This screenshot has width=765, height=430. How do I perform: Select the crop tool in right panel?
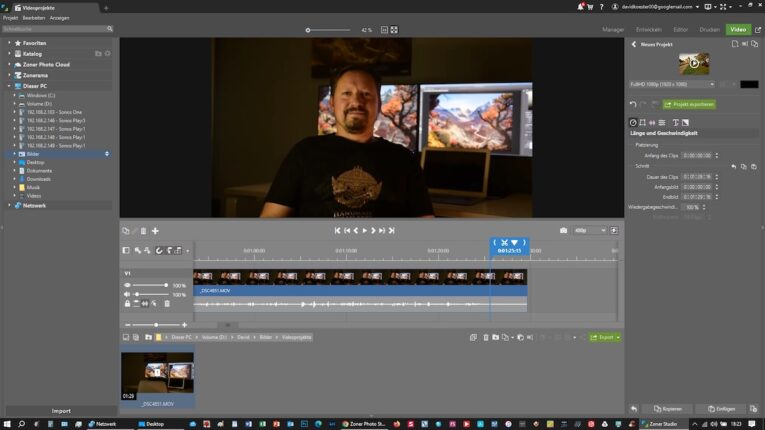pyautogui.click(x=642, y=122)
